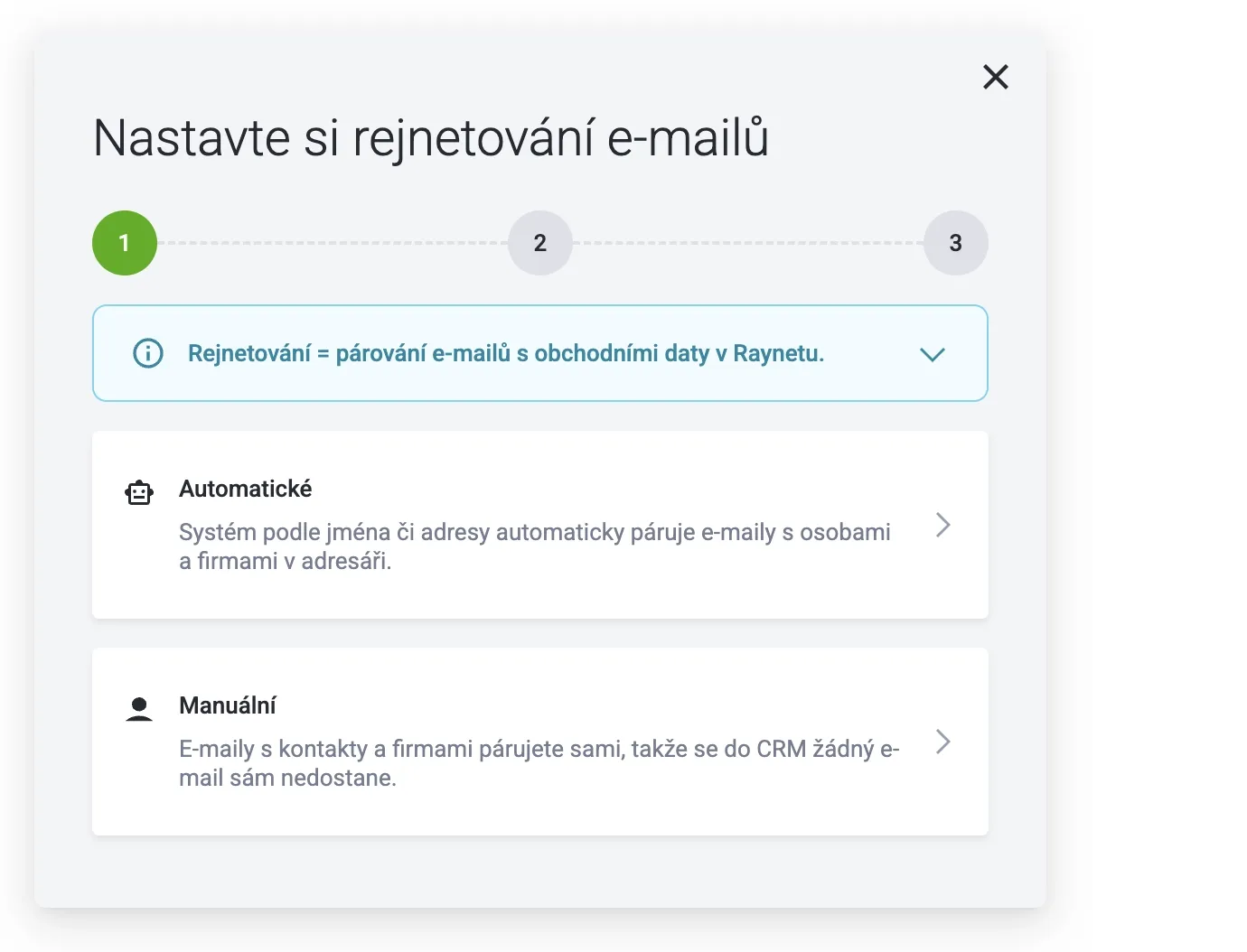Click dashed connector between steps 1 and 2
Screen dimensions: 1247x952
tap(333, 243)
